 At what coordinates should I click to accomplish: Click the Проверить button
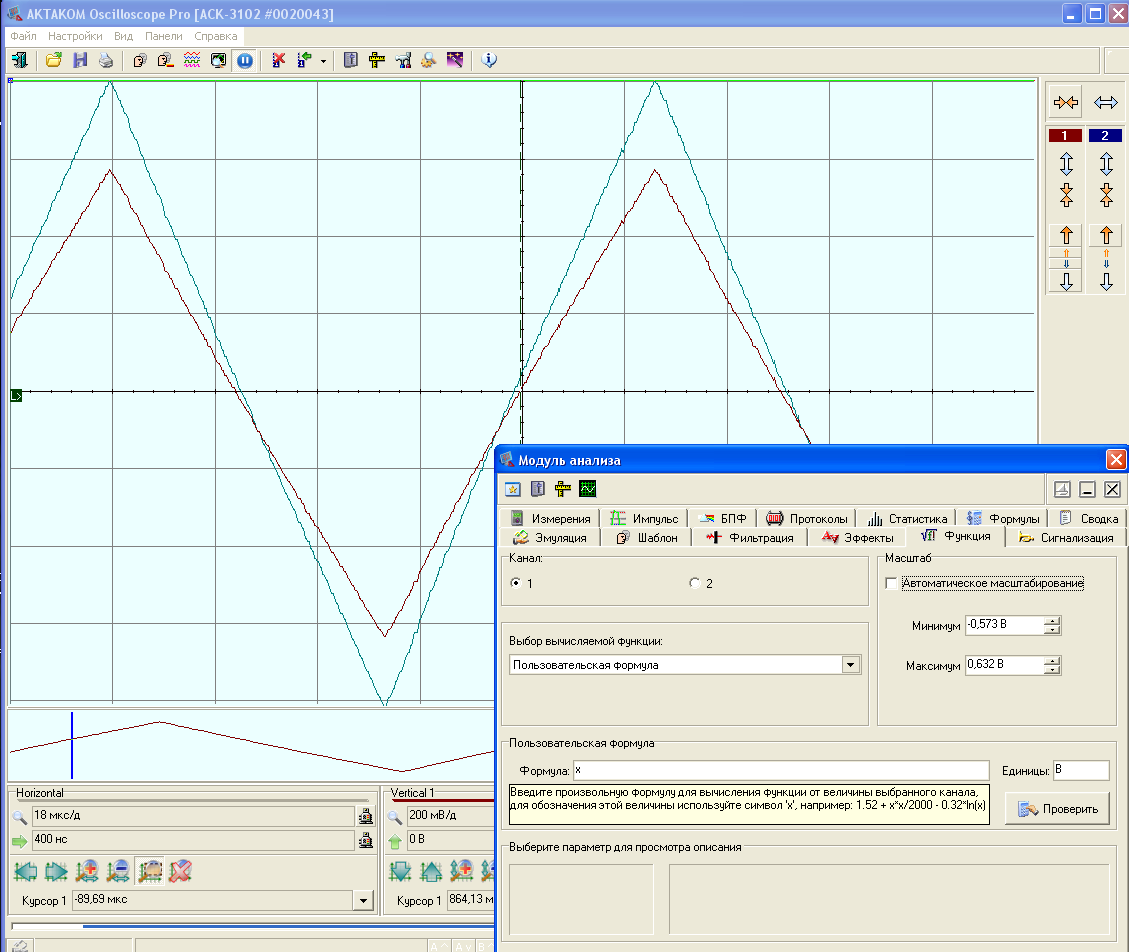[x=1058, y=809]
